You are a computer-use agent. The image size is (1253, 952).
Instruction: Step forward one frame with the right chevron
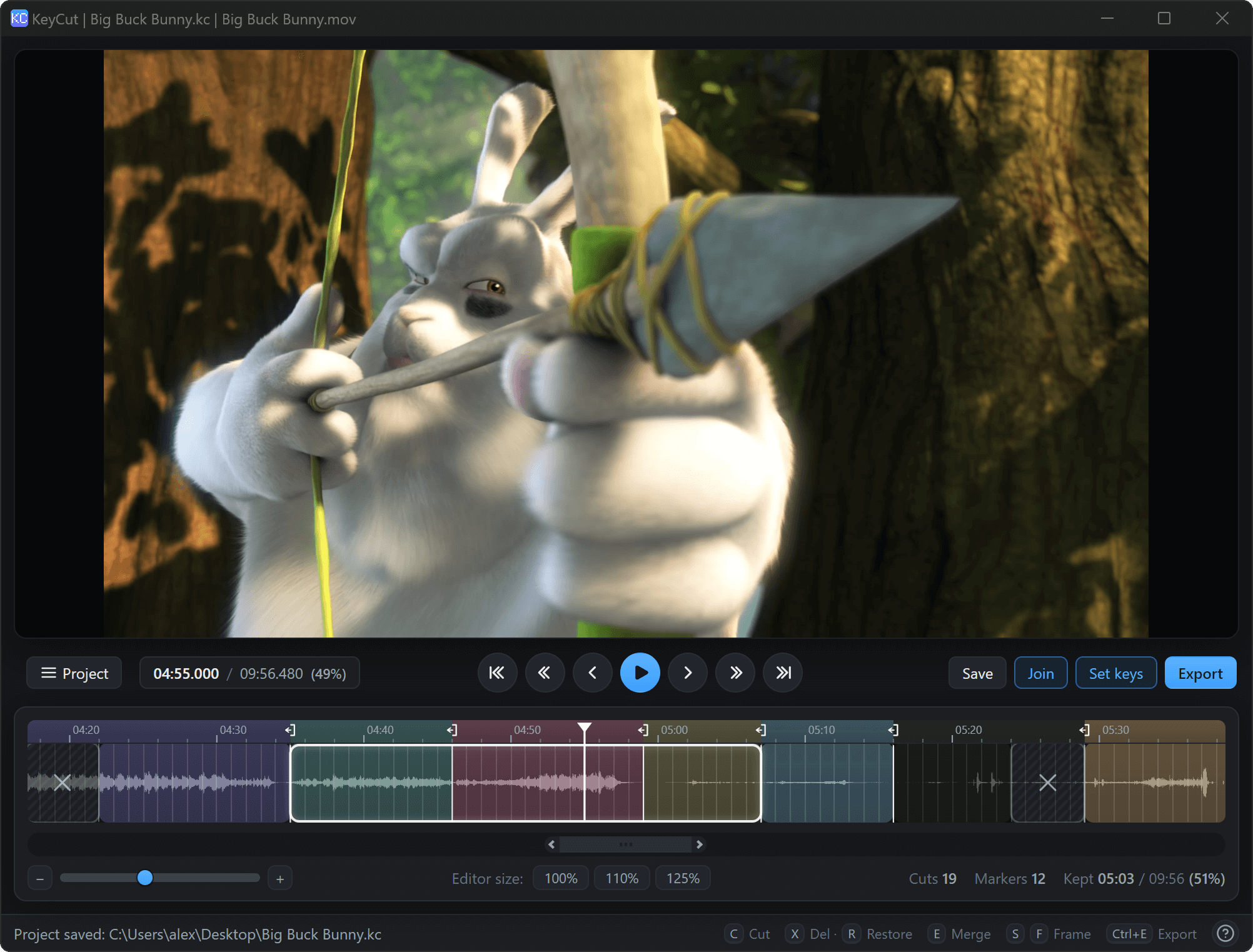688,673
